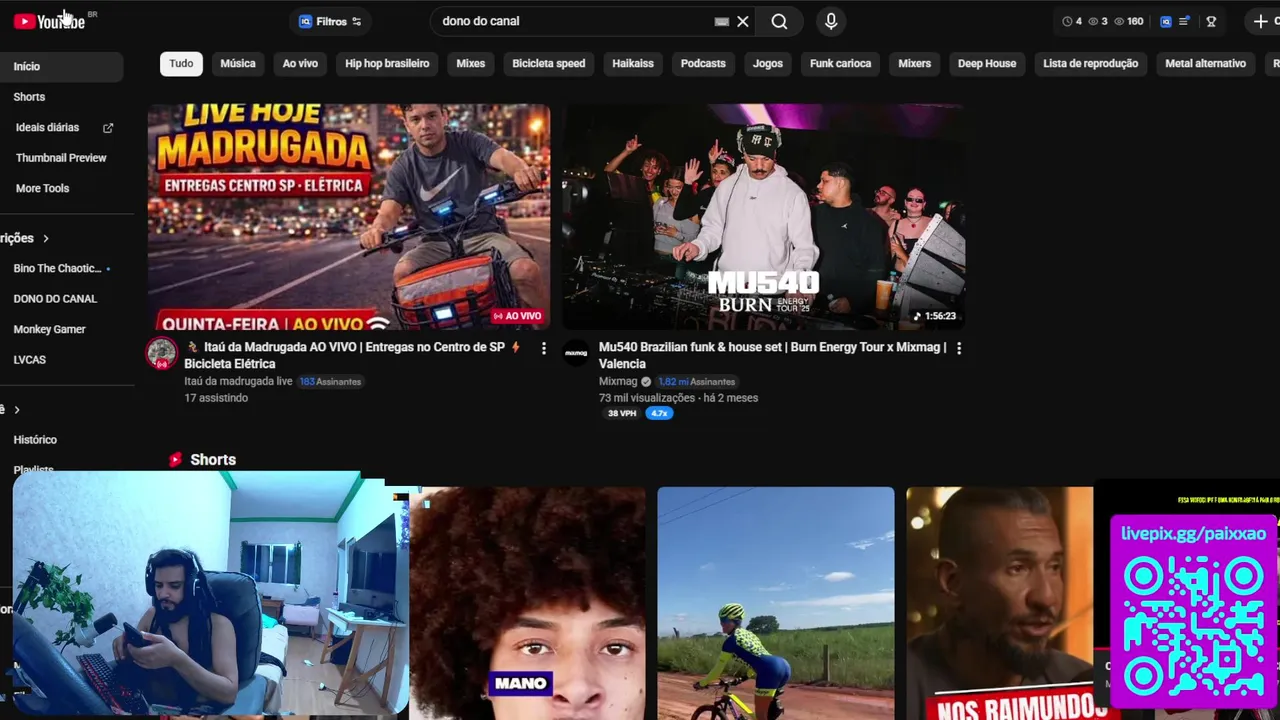Select the Música filter chip
1280x720 pixels.
[x=238, y=63]
